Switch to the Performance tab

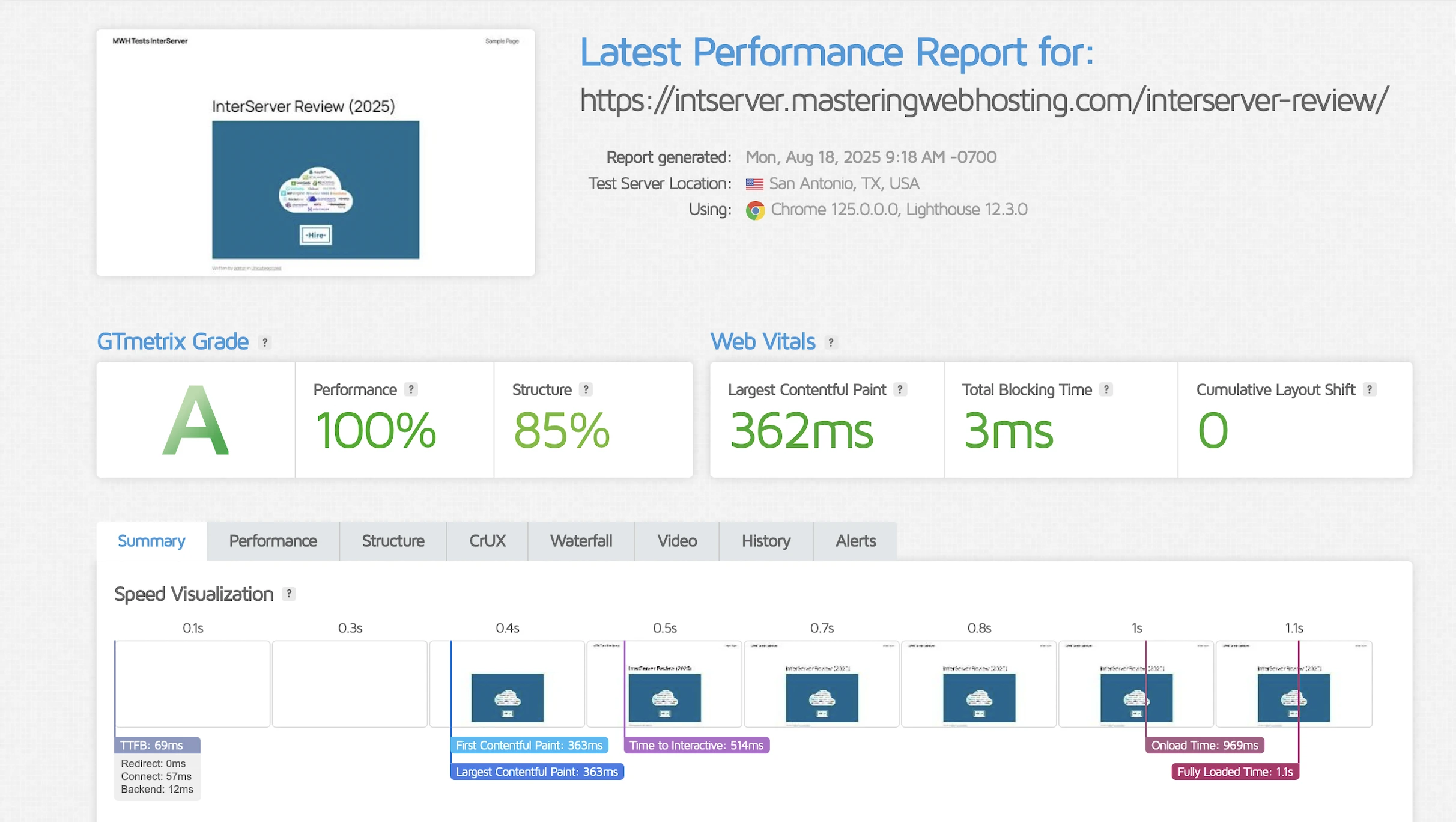coord(273,541)
